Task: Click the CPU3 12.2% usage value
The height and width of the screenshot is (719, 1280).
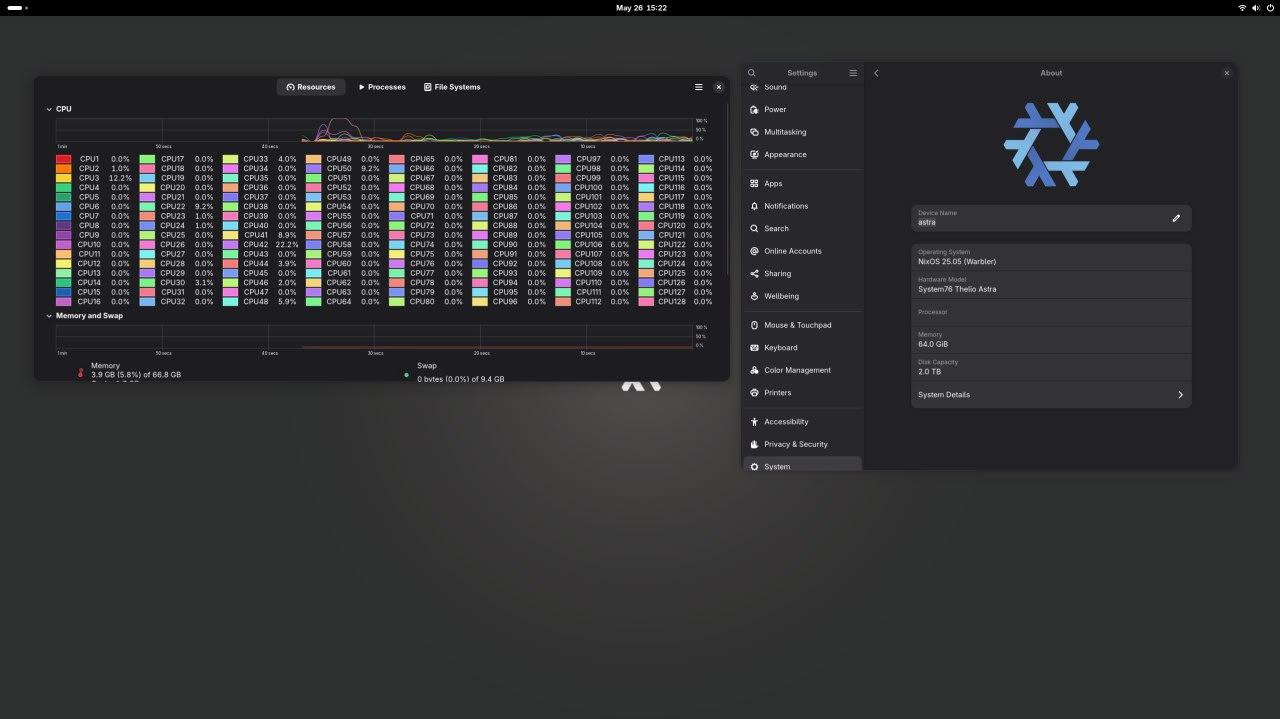Action: point(120,178)
